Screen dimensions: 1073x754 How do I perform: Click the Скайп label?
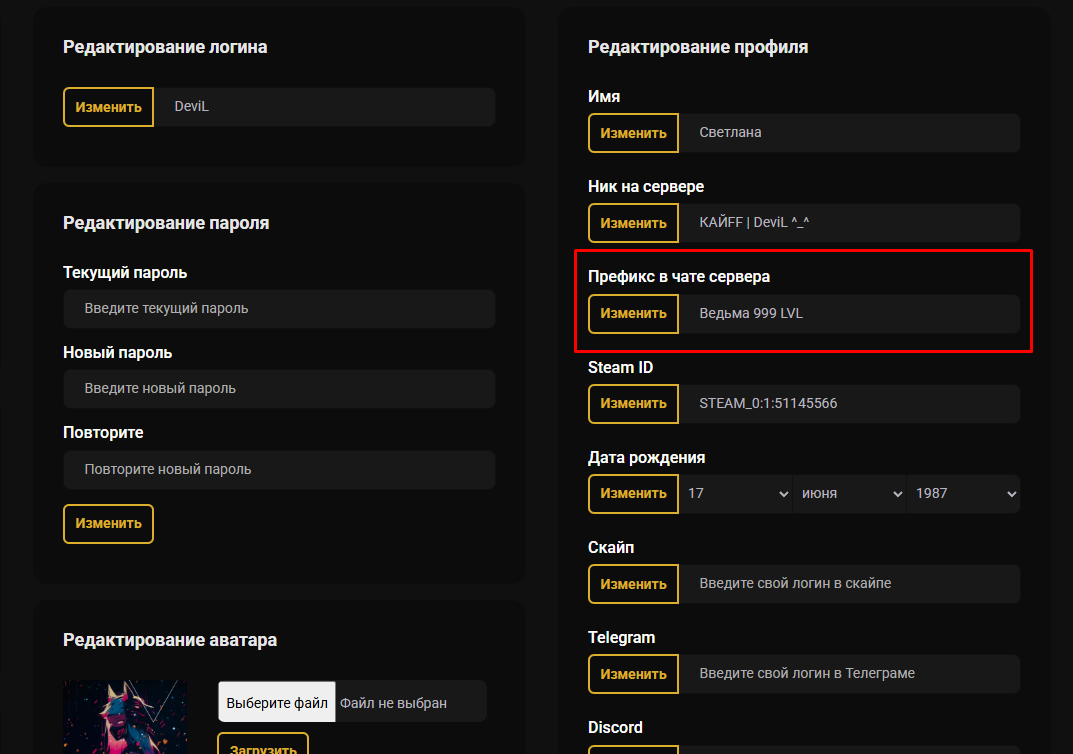(x=611, y=547)
